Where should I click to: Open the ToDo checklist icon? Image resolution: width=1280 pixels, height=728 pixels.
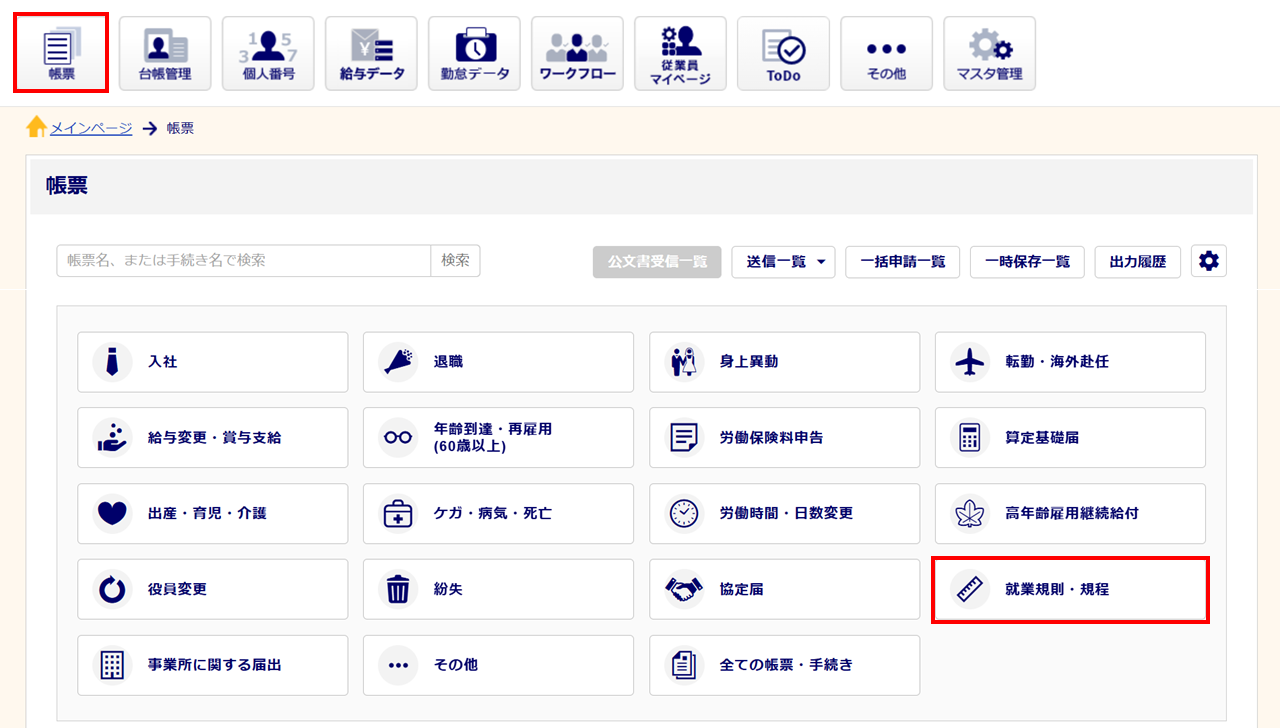783,53
